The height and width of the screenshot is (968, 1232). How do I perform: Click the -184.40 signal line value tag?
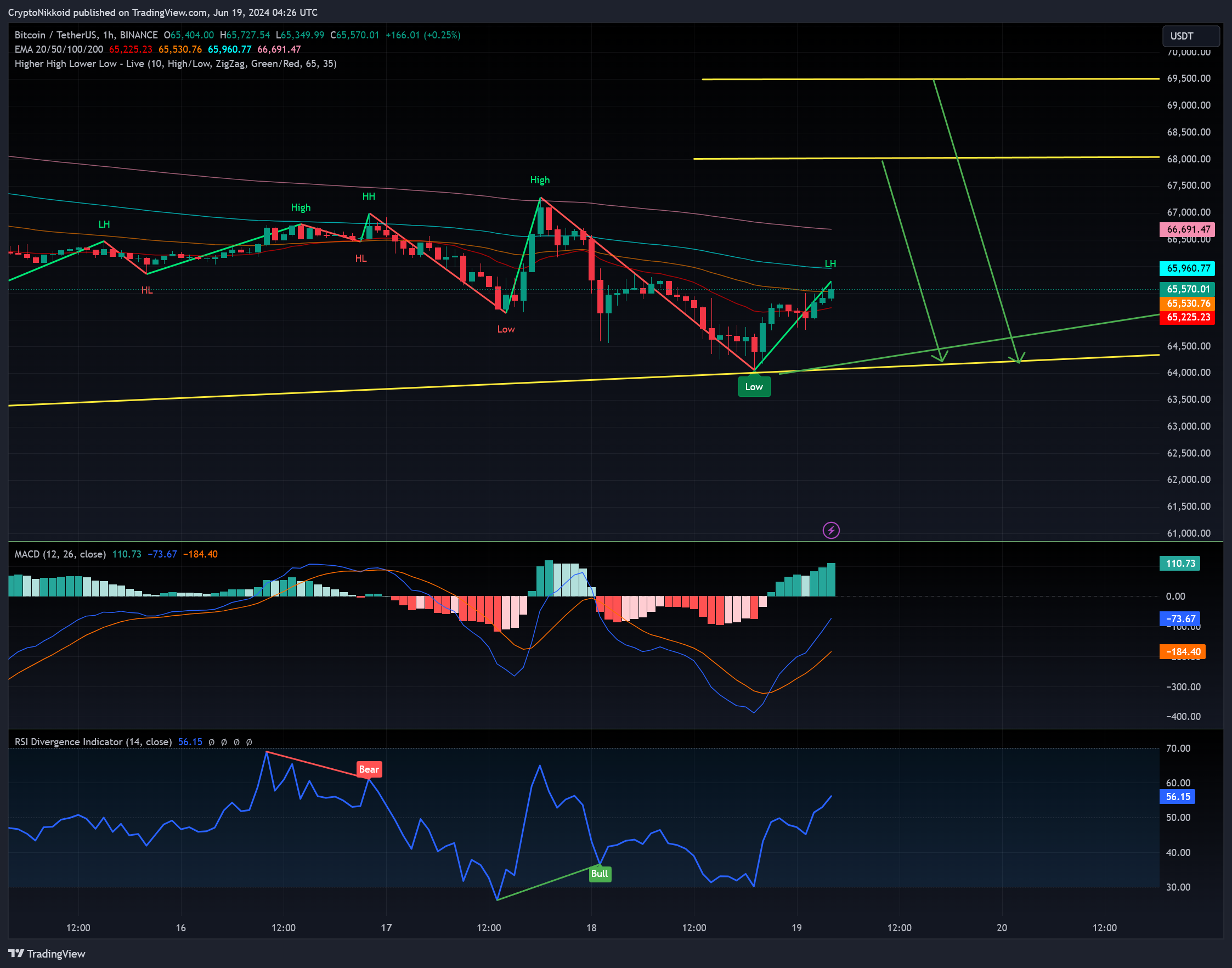tap(1182, 652)
